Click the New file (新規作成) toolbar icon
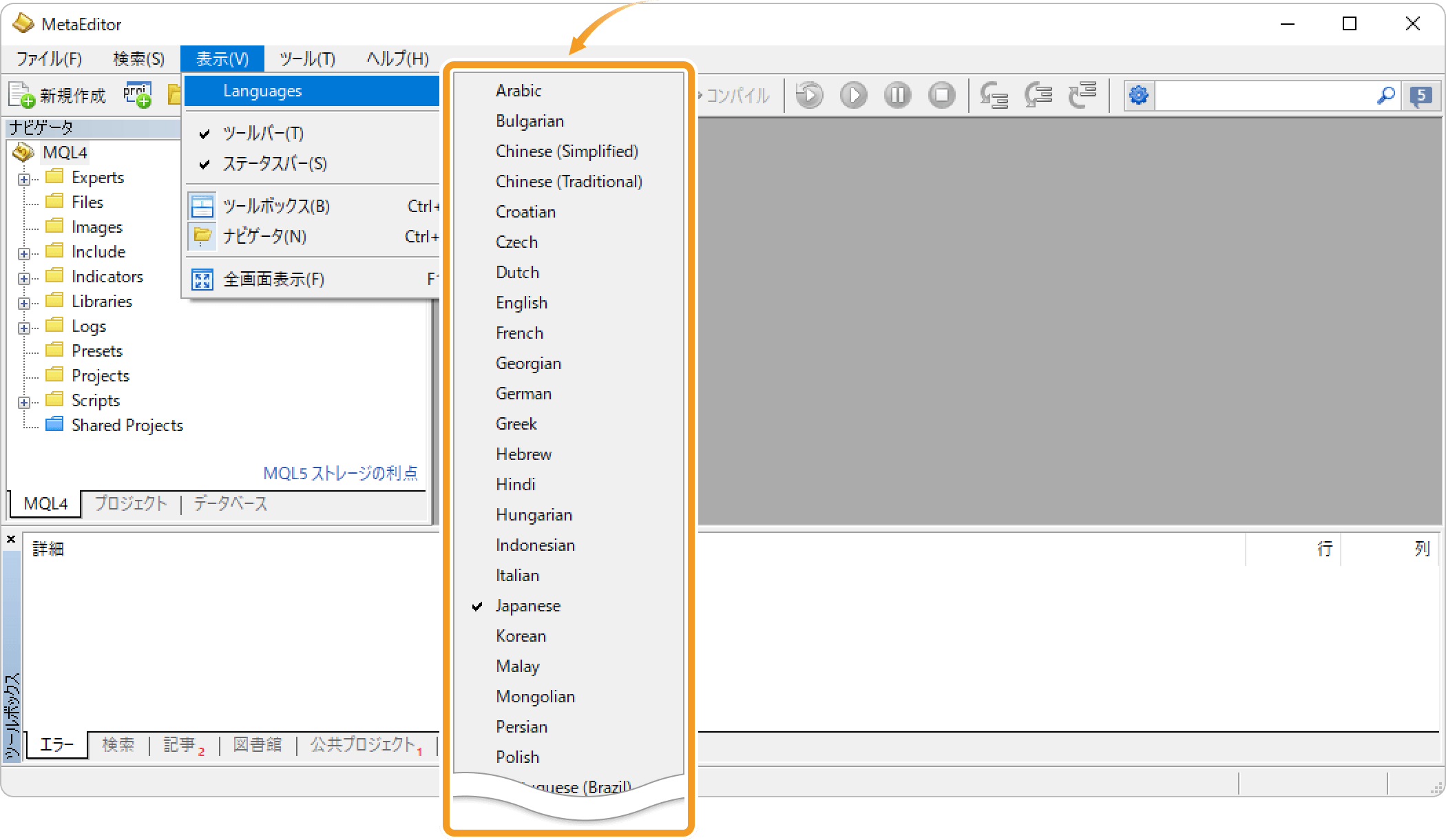The height and width of the screenshot is (840, 1446). 21,95
